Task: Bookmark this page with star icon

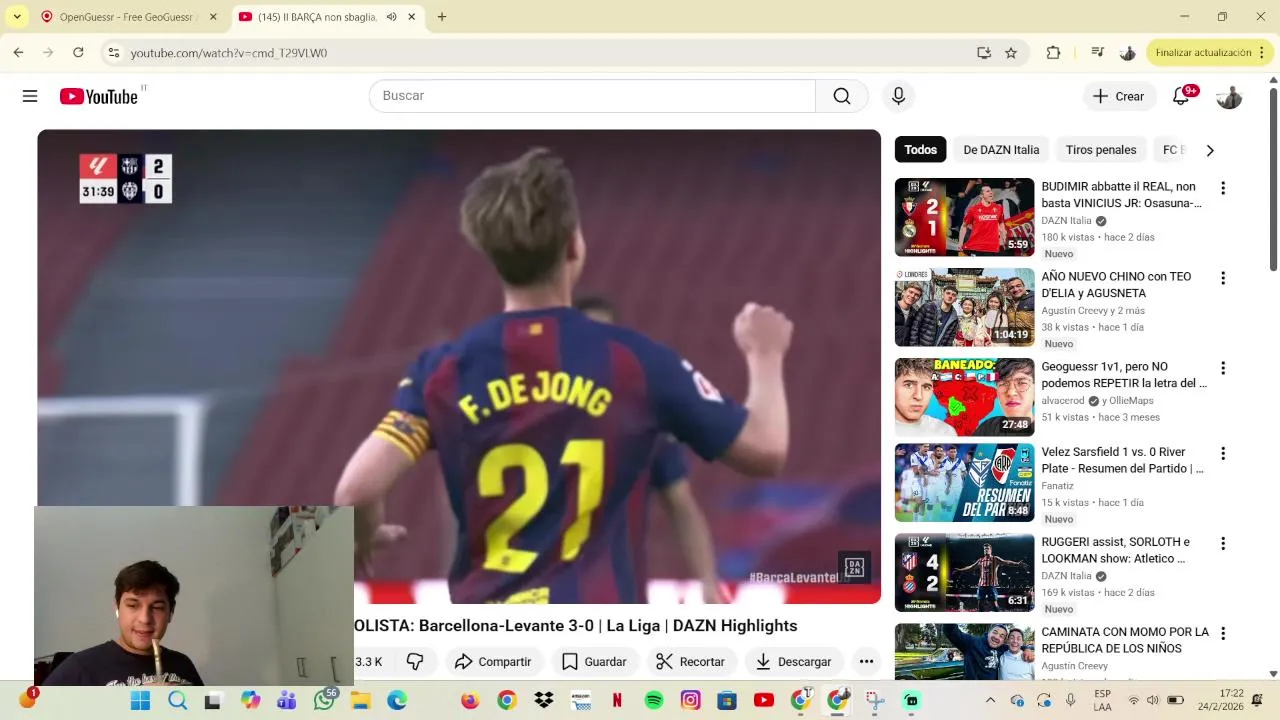Action: [x=1011, y=53]
